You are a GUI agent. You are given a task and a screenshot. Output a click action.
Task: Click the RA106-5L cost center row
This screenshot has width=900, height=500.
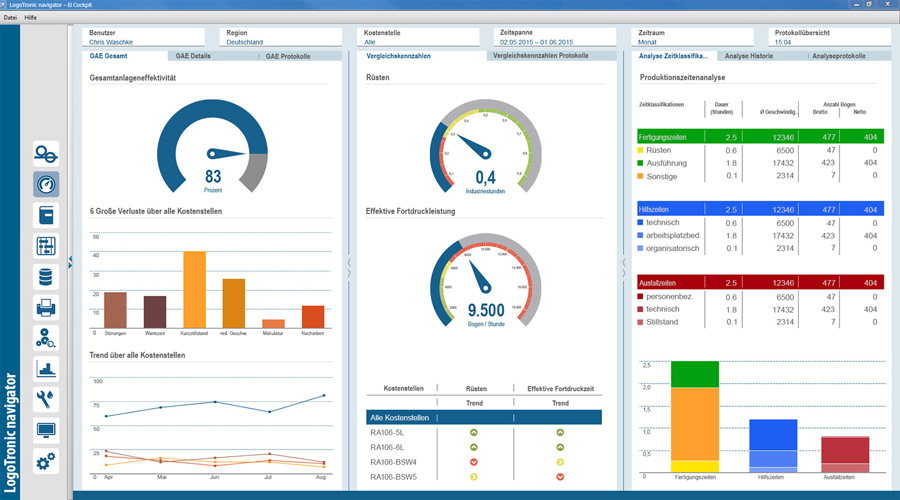pos(484,432)
